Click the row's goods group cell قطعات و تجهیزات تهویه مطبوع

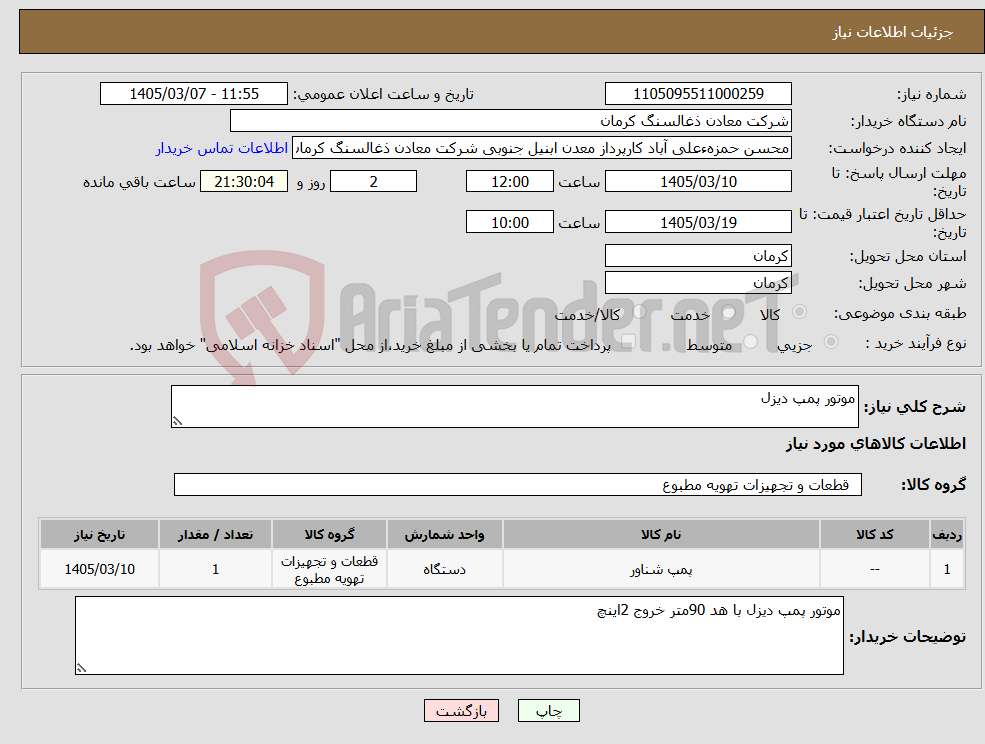pos(329,569)
